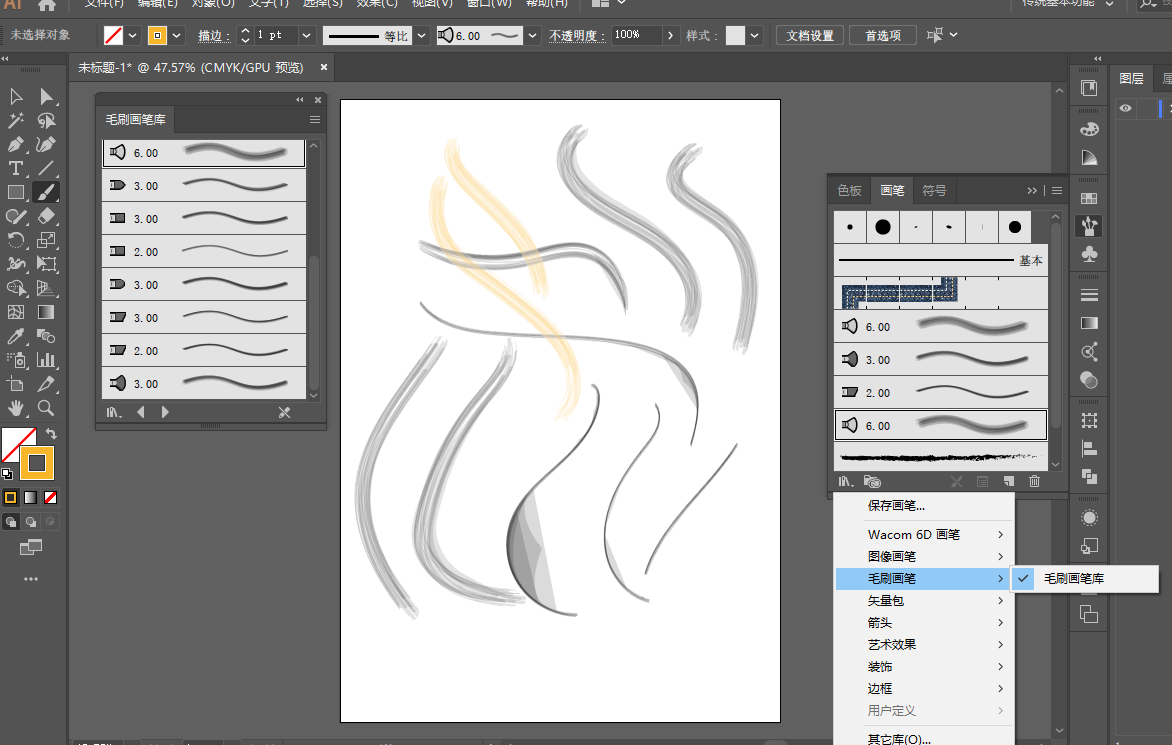This screenshot has height=745, width=1172.
Task: Select the Paintbrush tool in the toolbox
Action: coord(46,192)
